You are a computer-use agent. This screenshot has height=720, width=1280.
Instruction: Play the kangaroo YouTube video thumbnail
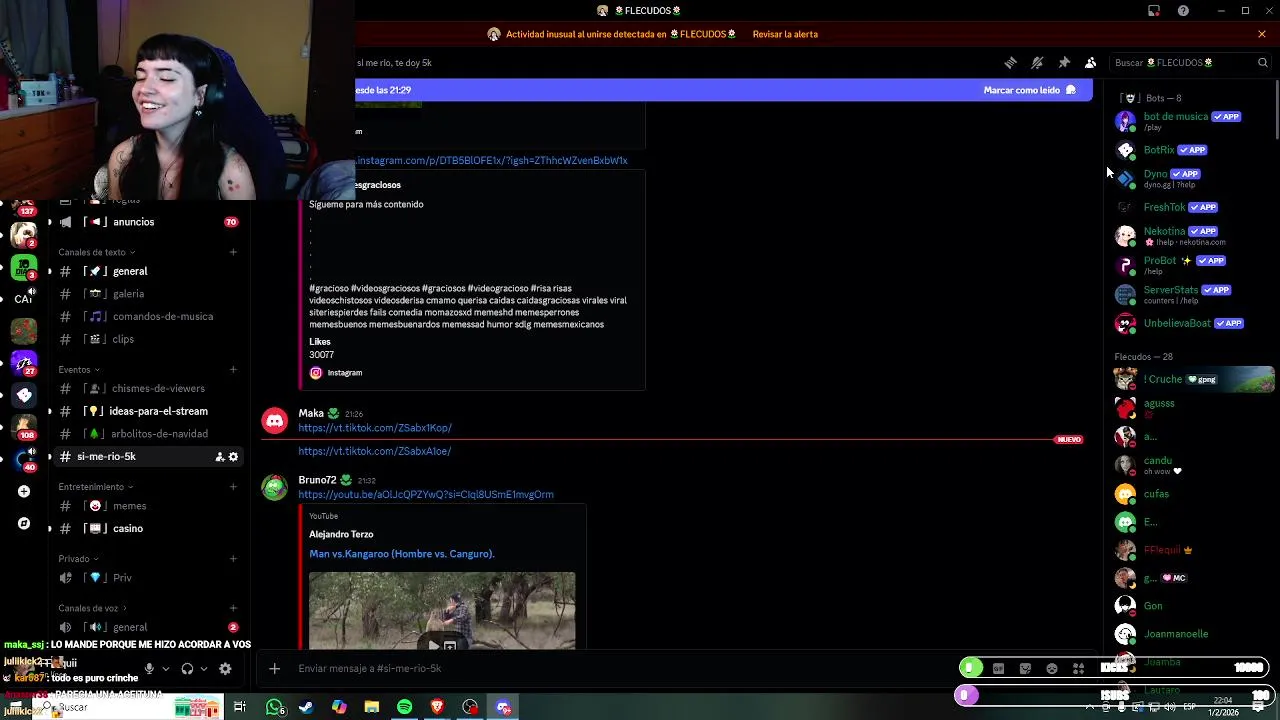tap(442, 611)
